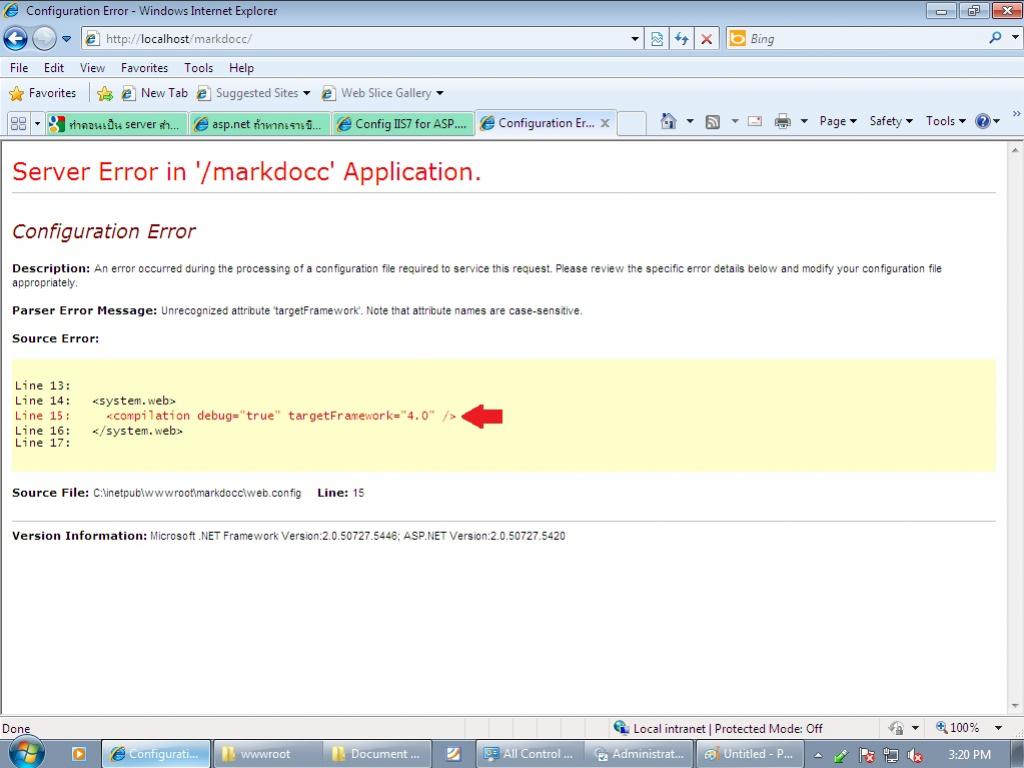Screen dimensions: 1024x768
Task: Open wwwroot folder from the taskbar
Action: [266, 754]
